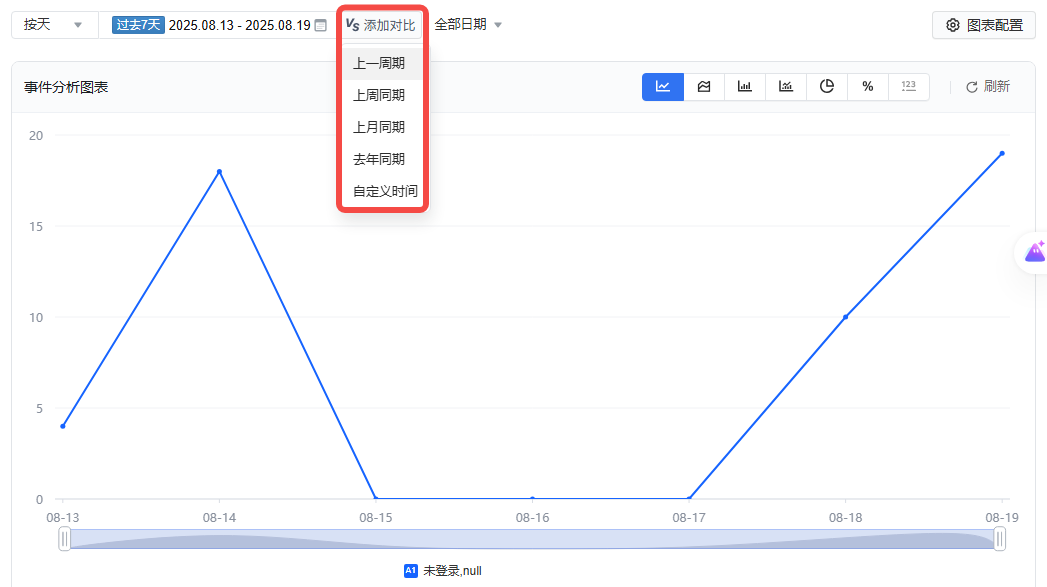Switch to the pie chart icon
The image size is (1047, 587).
(827, 87)
